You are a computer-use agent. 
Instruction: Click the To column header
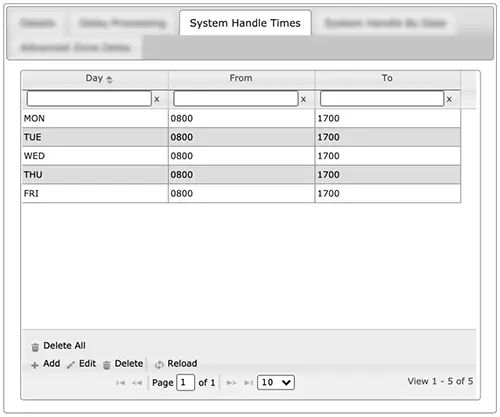click(387, 78)
